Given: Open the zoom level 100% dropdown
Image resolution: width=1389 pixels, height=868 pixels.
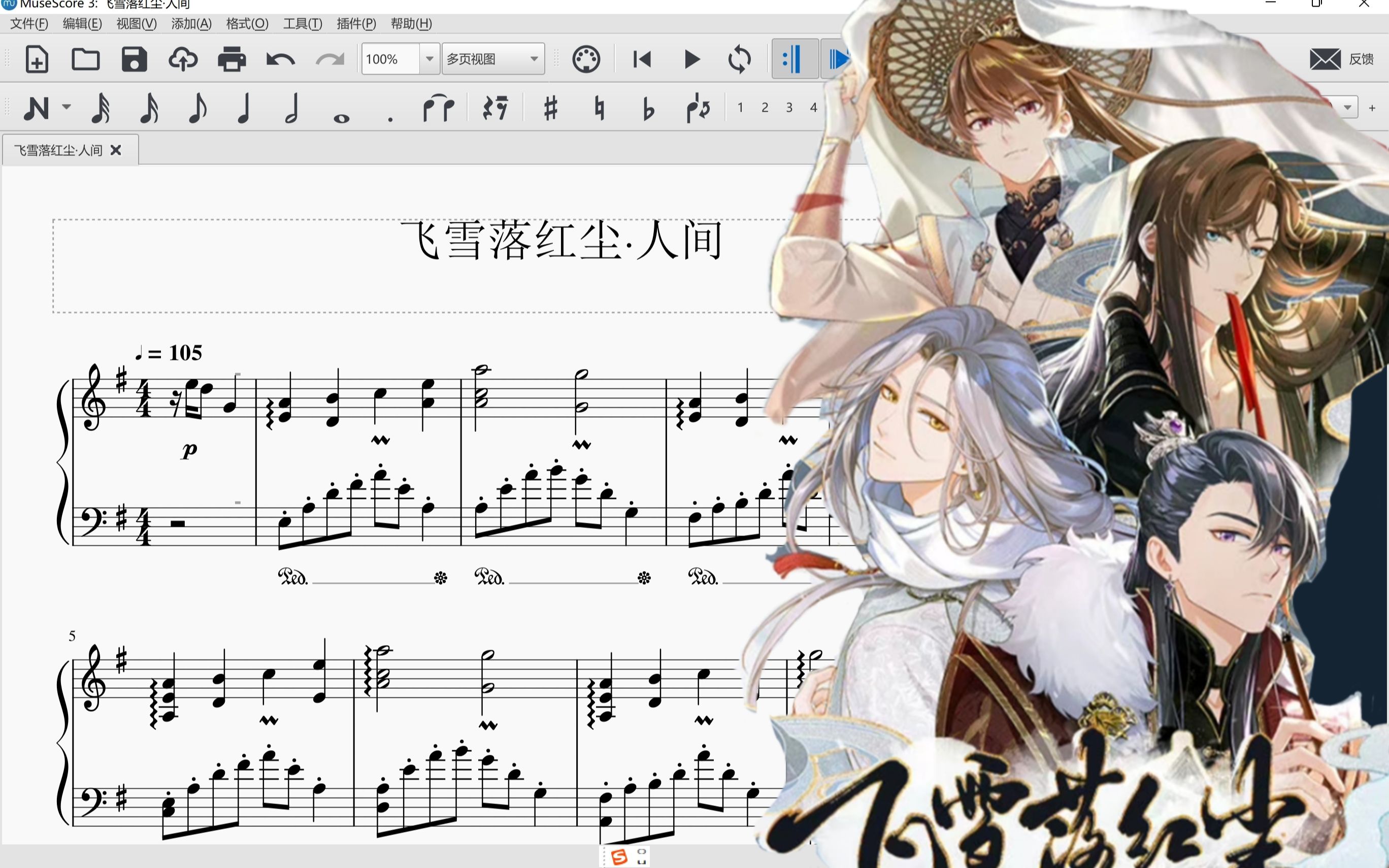Looking at the screenshot, I should click(429, 59).
